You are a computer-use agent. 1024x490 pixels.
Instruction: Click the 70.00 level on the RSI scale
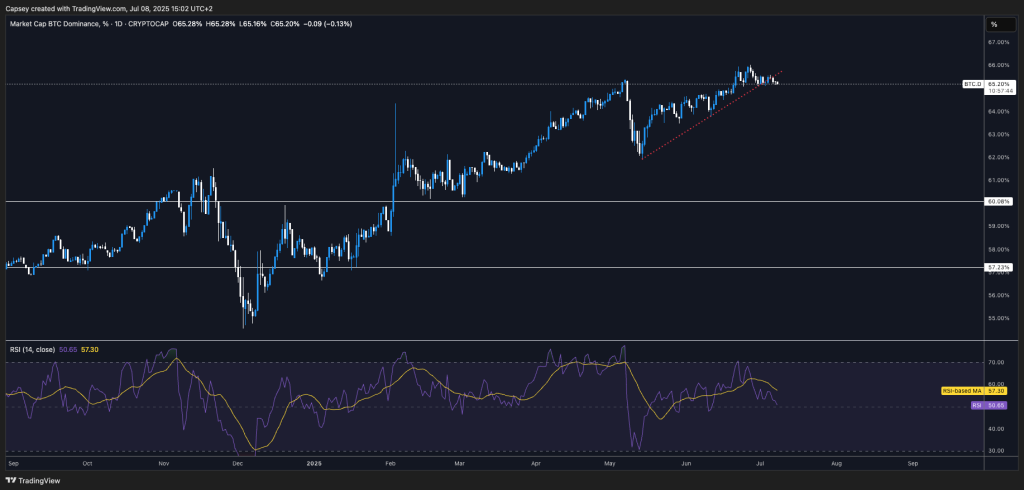pyautogui.click(x=996, y=362)
